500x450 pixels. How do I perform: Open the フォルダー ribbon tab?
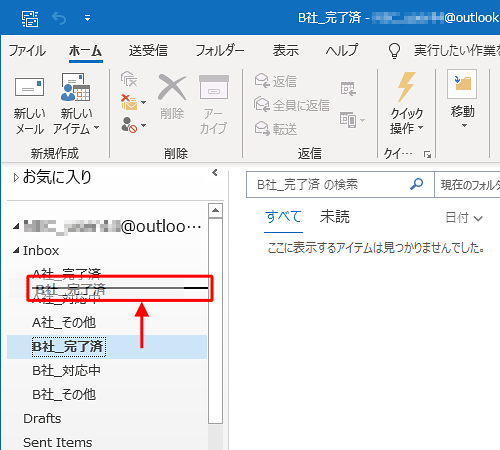[x=219, y=51]
